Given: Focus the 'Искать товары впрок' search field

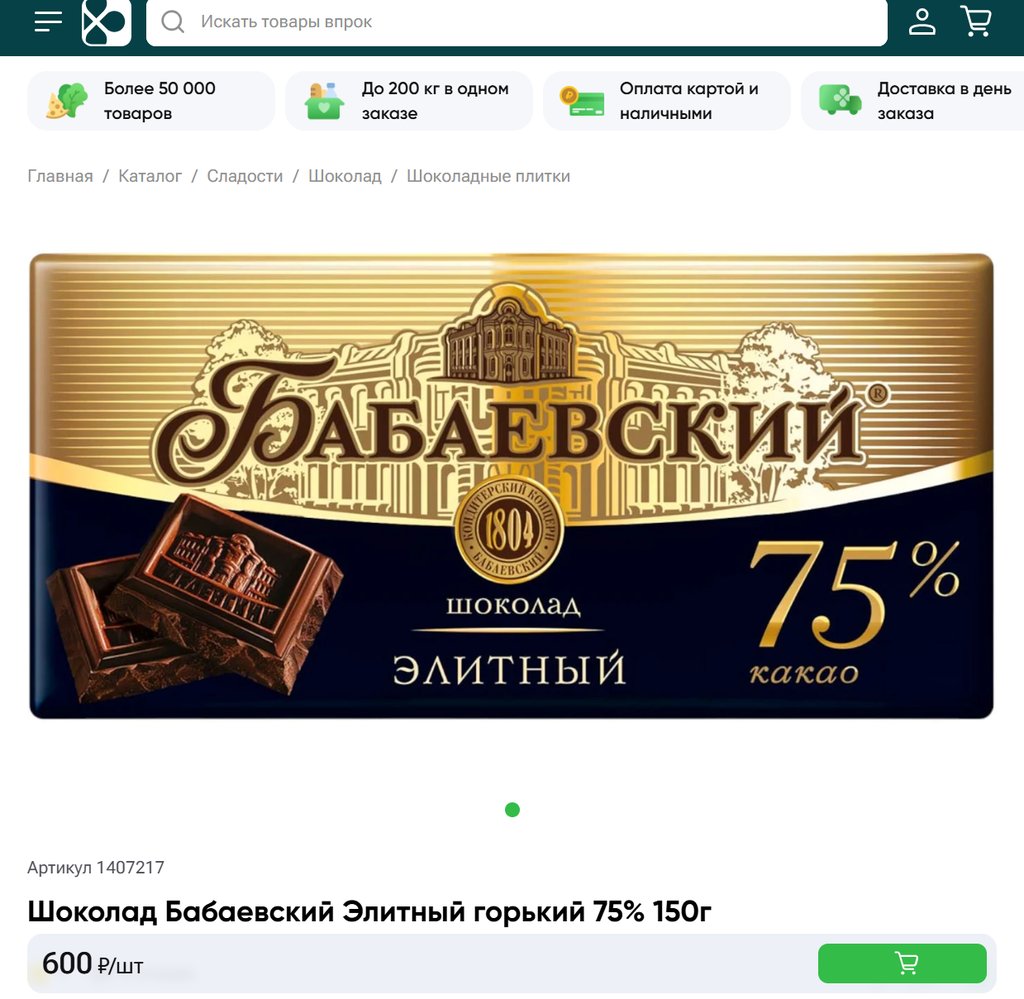Looking at the screenshot, I should tap(517, 22).
